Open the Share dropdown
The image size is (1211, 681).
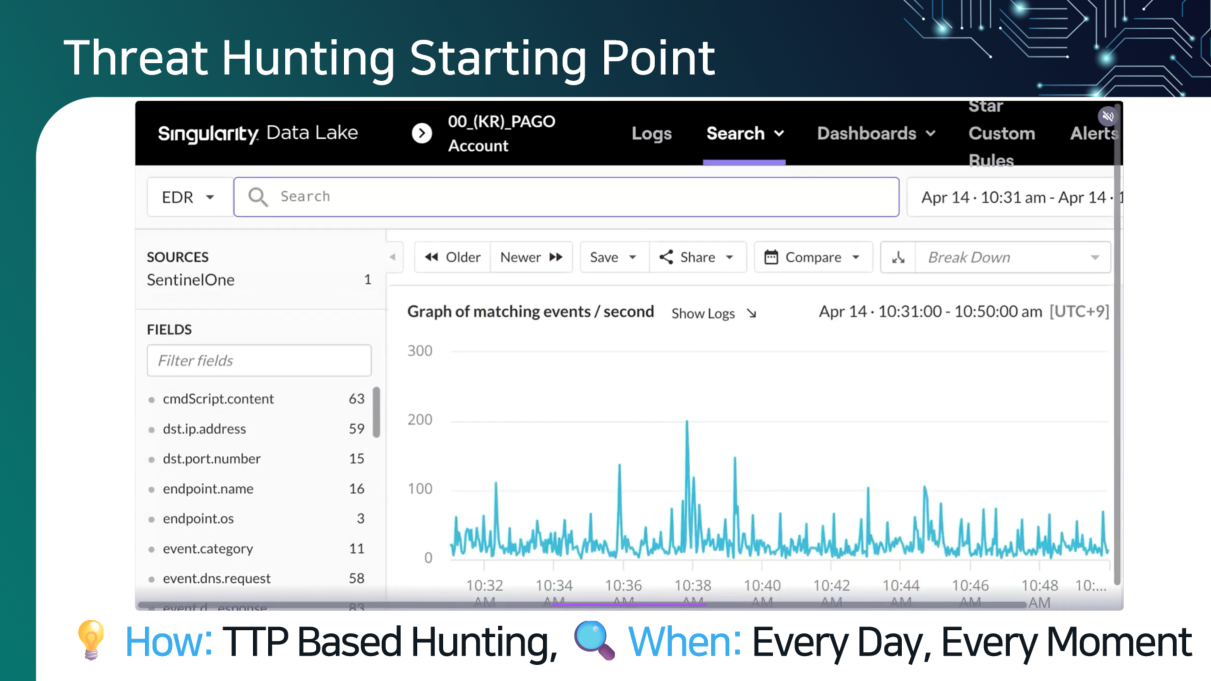pyautogui.click(x=697, y=257)
